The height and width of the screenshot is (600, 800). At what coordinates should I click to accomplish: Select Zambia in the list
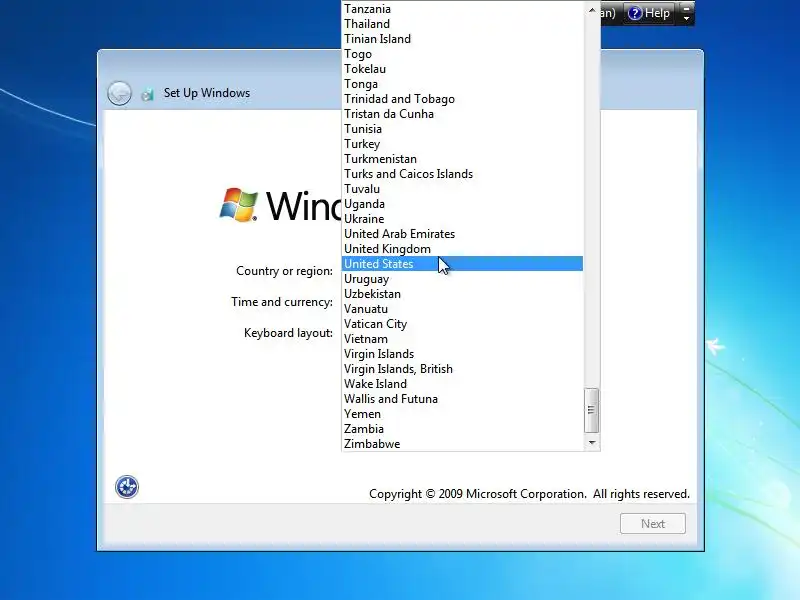pyautogui.click(x=462, y=429)
